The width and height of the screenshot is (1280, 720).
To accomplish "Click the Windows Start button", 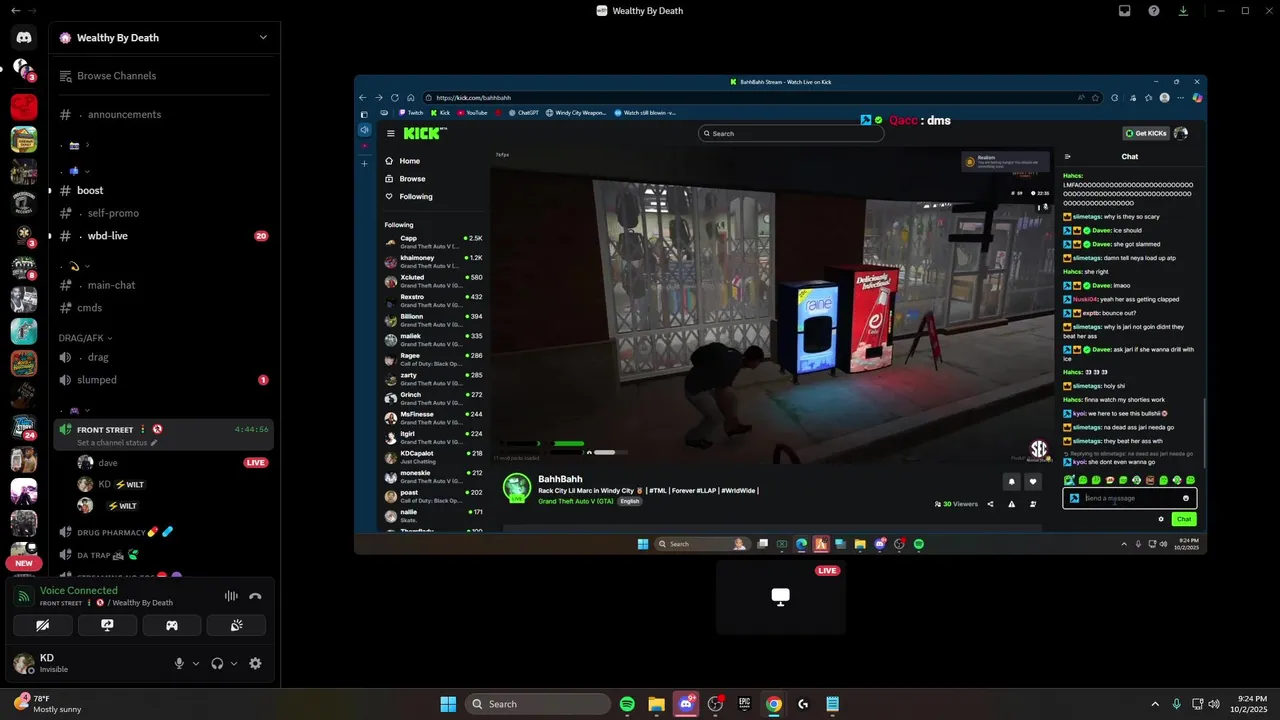I will point(448,704).
